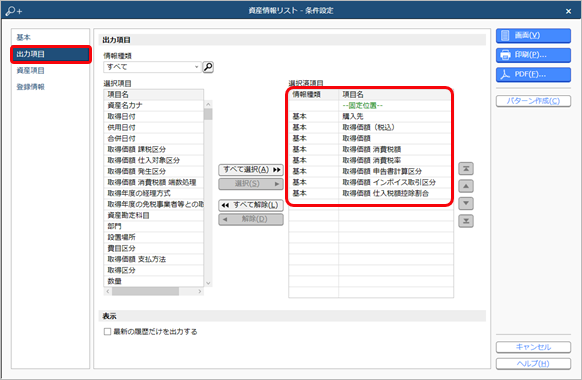Click the horizontal scrollbar thumb under 選択項目 list
The image size is (582, 380).
click(x=146, y=292)
